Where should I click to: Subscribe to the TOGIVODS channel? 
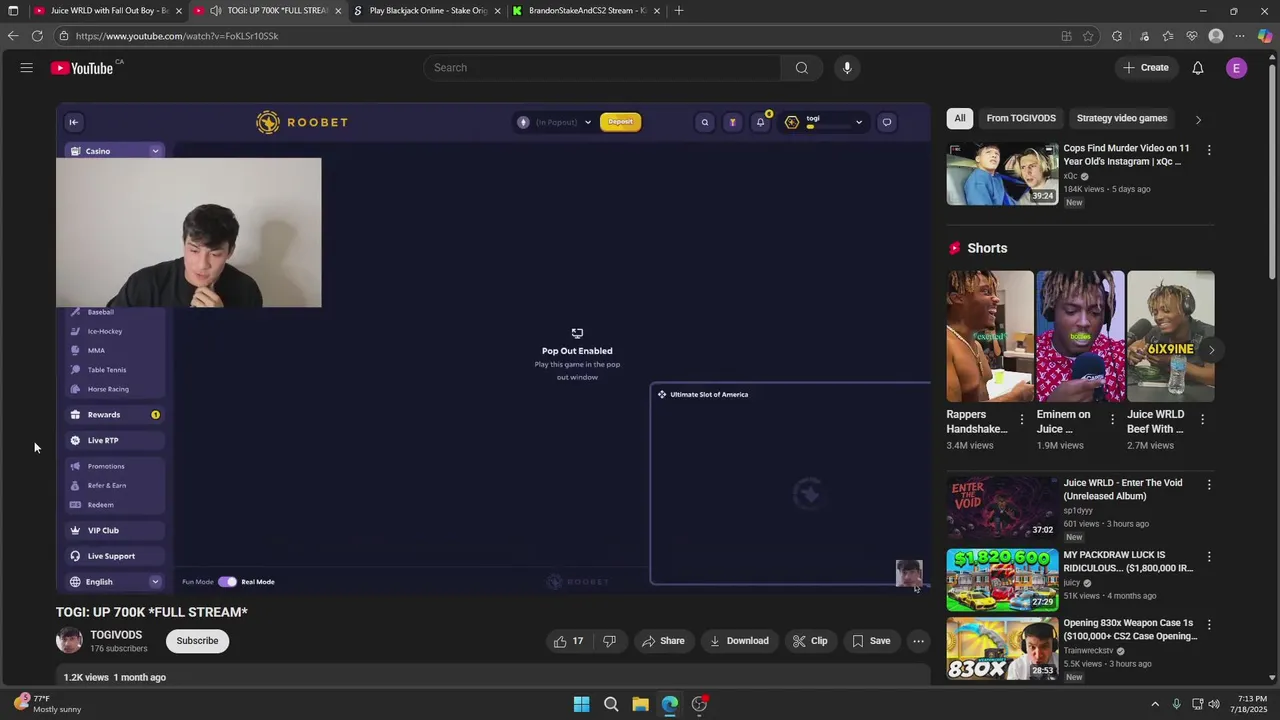tap(197, 641)
